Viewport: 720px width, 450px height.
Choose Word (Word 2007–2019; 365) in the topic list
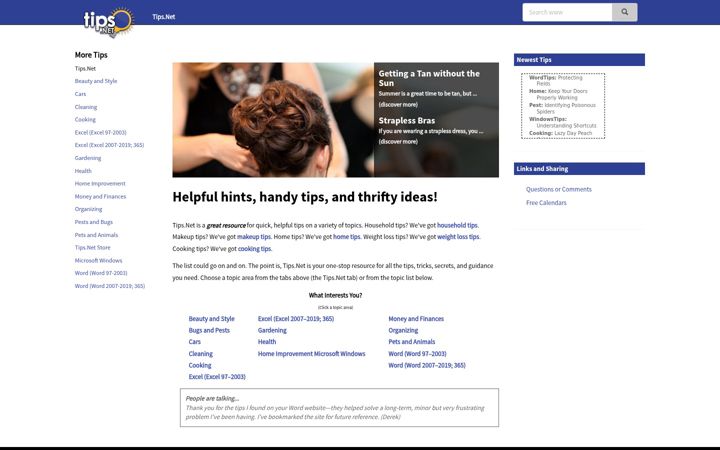(427, 366)
